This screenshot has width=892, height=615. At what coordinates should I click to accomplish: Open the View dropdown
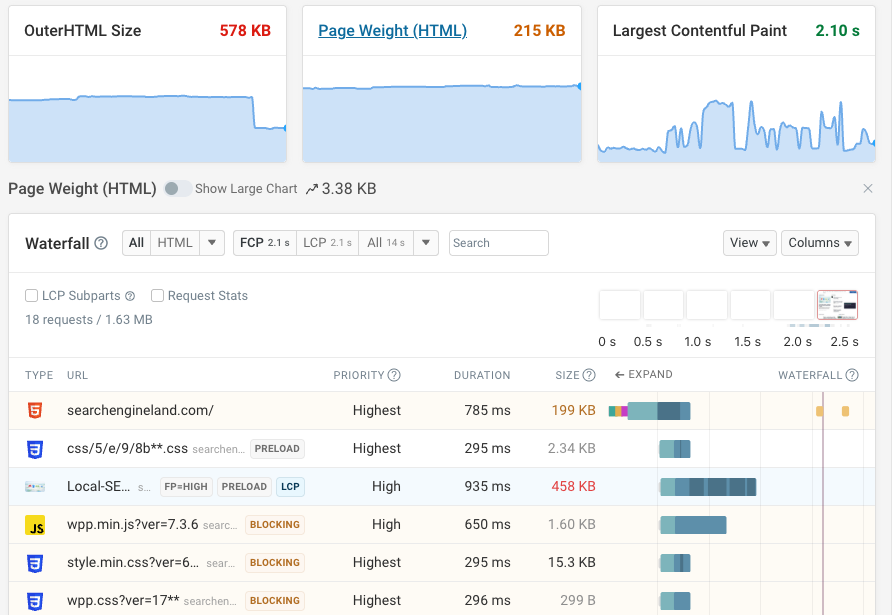749,242
